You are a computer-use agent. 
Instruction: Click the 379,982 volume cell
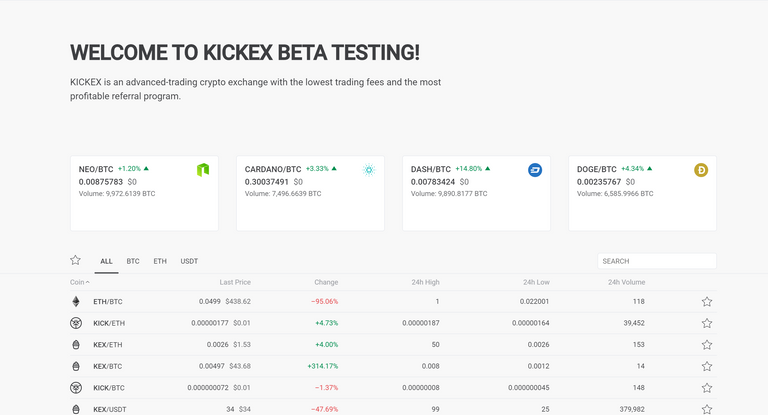point(632,410)
